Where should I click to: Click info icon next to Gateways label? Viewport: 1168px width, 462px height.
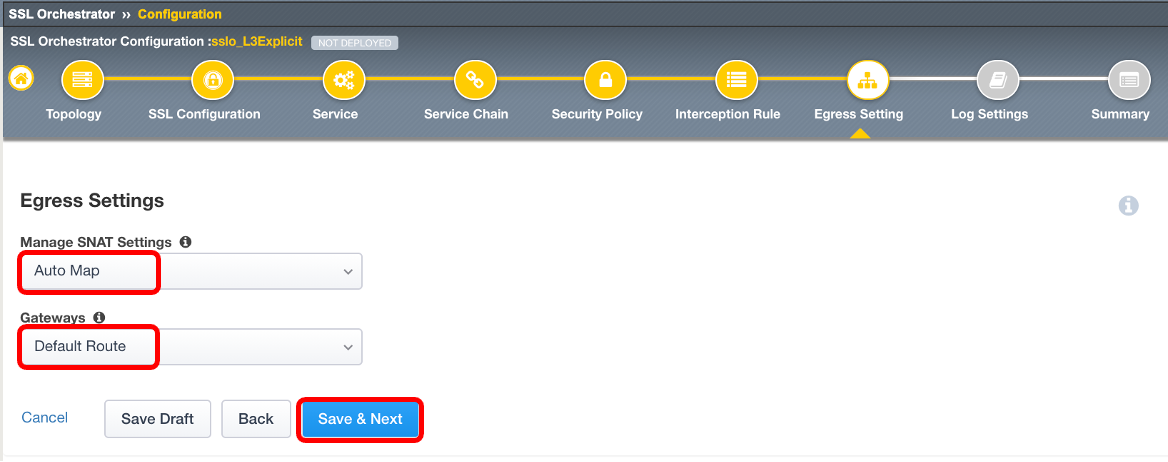point(99,317)
